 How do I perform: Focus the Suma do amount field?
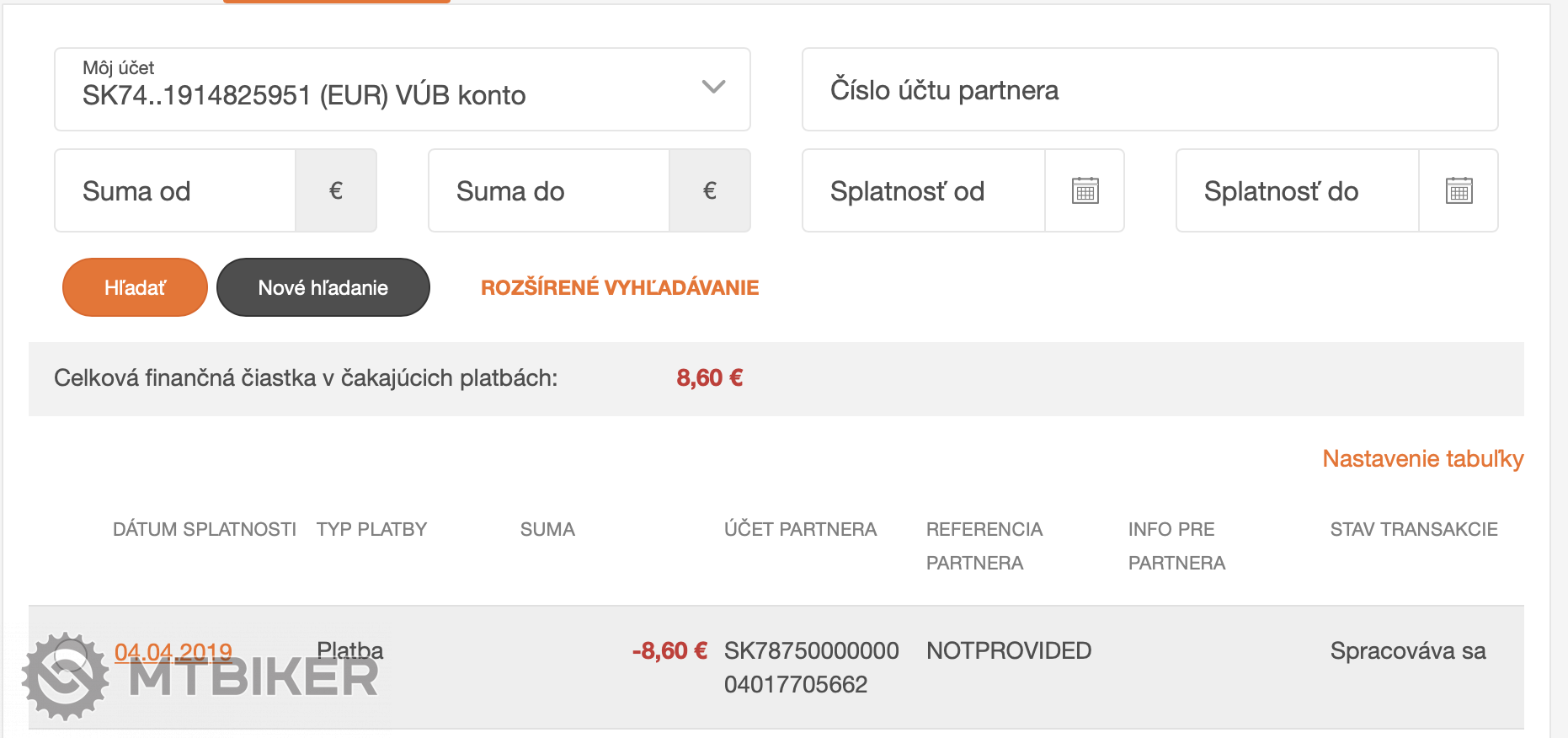pyautogui.click(x=549, y=190)
